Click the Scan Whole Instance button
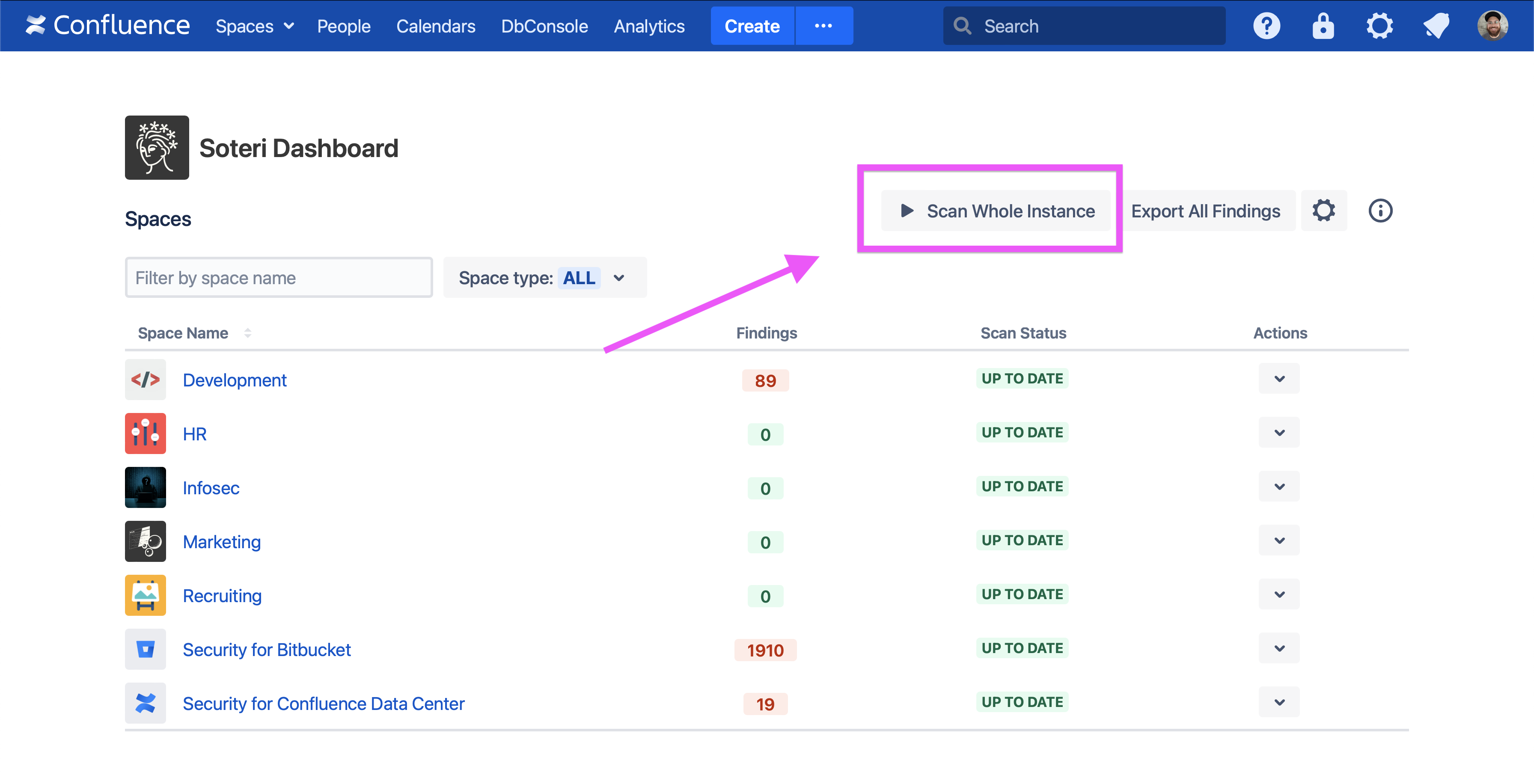The image size is (1534, 784). (x=996, y=211)
